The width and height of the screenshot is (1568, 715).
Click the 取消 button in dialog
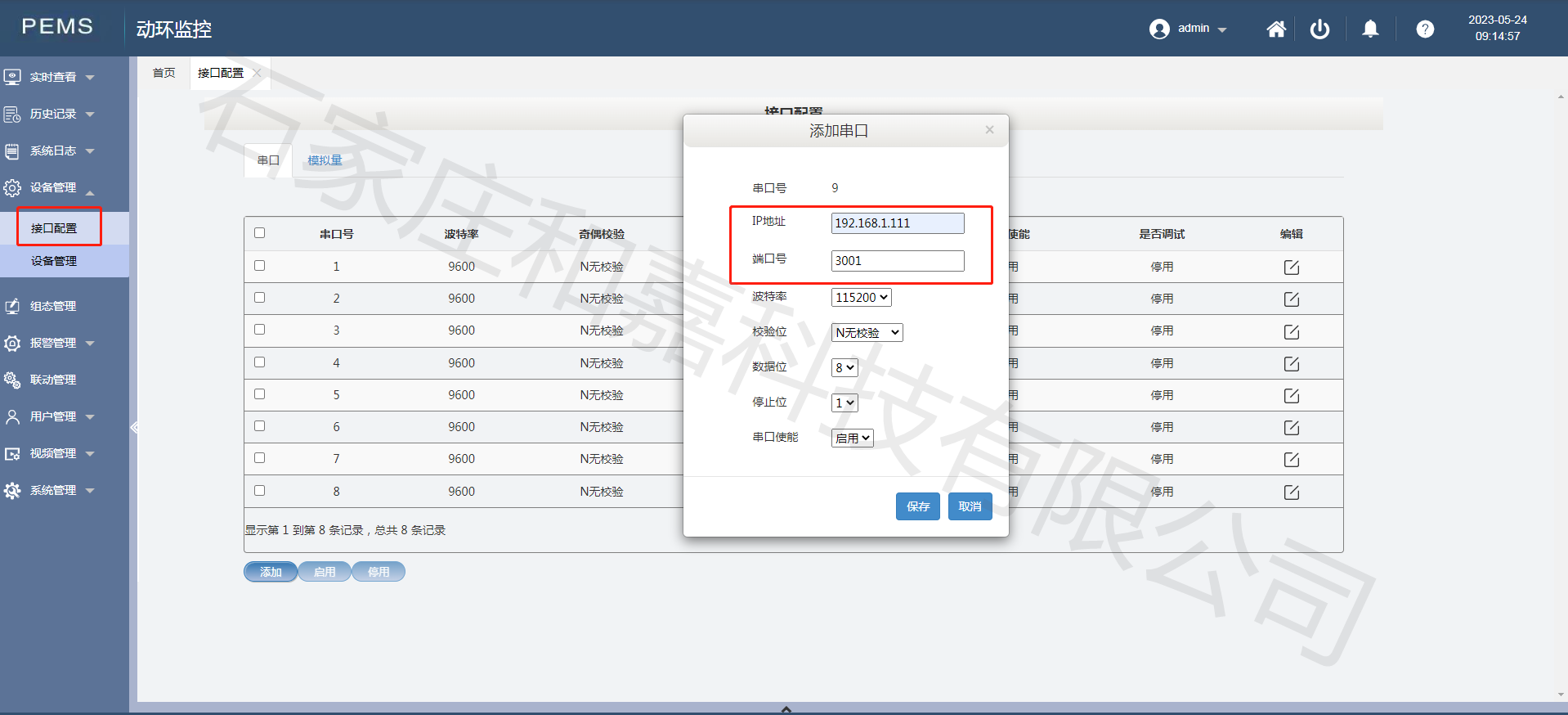[970, 506]
